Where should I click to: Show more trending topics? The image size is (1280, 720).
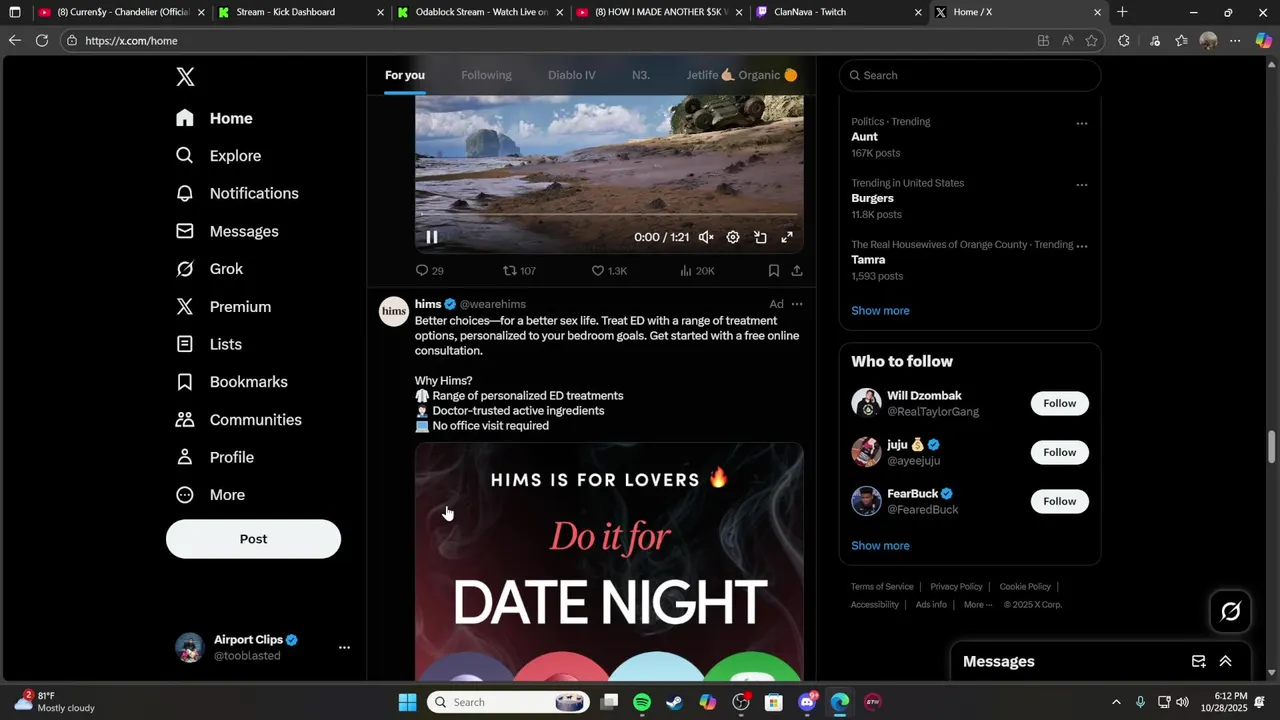(880, 311)
